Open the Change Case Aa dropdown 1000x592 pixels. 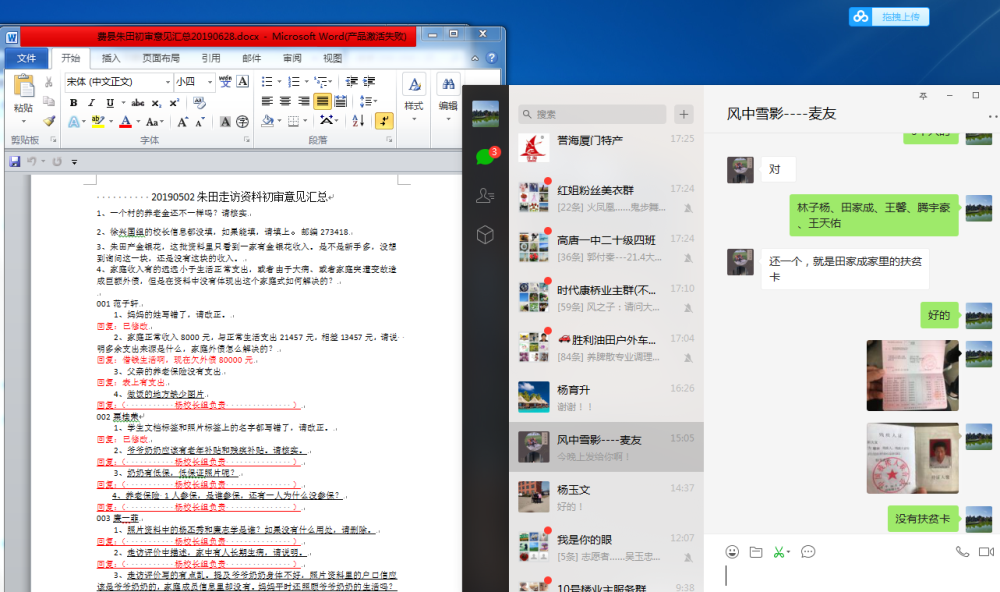[155, 122]
